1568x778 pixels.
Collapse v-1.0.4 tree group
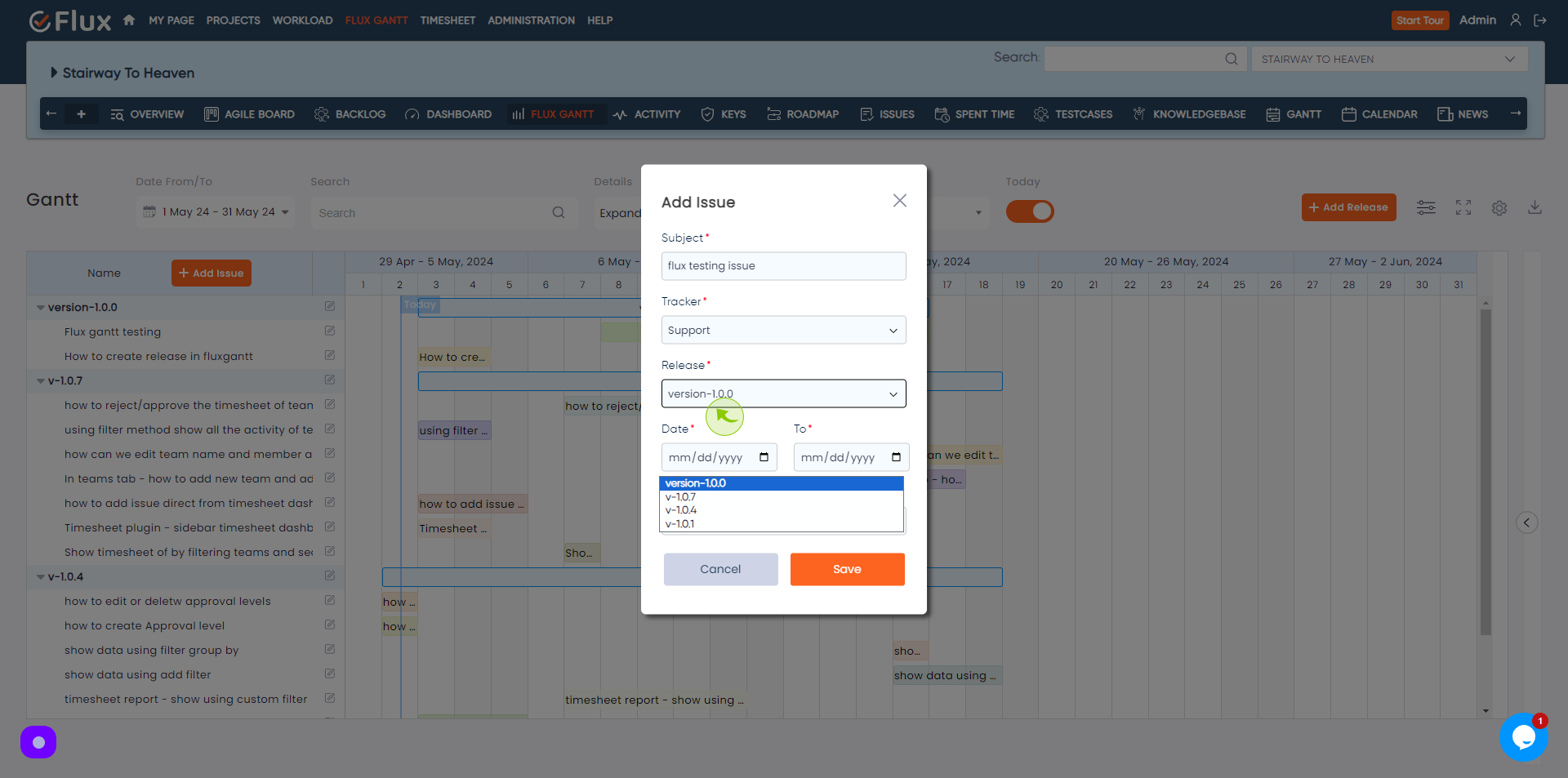click(x=40, y=577)
